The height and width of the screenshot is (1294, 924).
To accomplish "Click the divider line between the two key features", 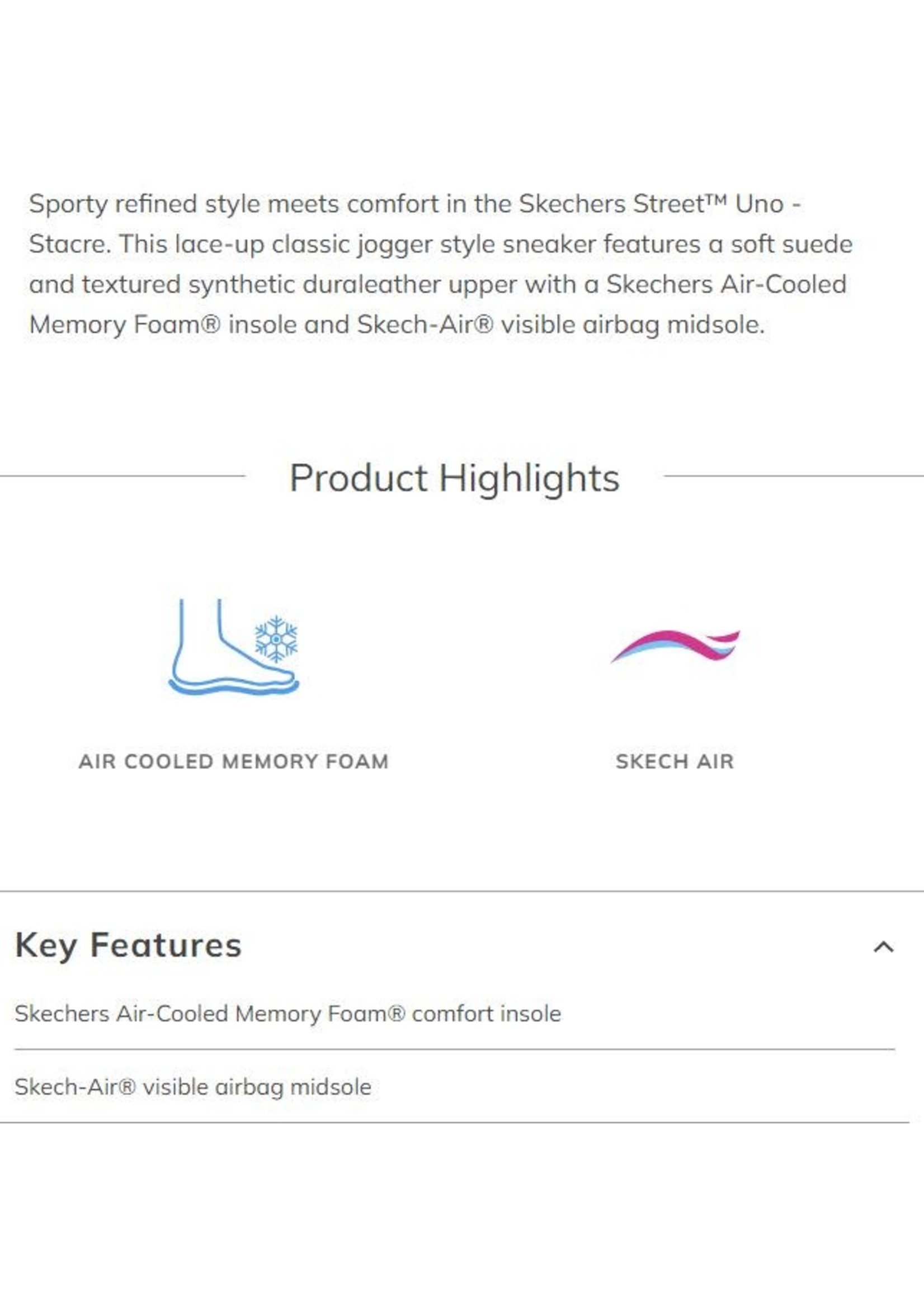I will click(x=455, y=1050).
